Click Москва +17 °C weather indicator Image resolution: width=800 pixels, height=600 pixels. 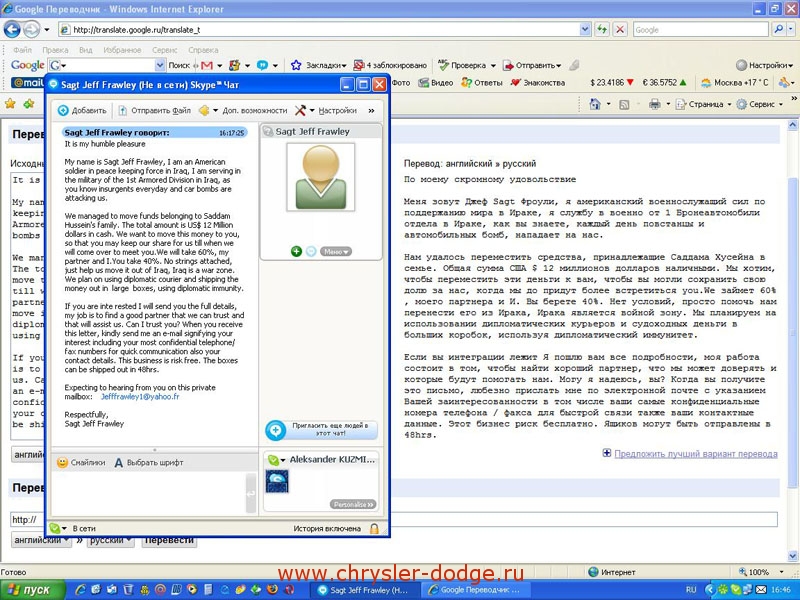(734, 83)
